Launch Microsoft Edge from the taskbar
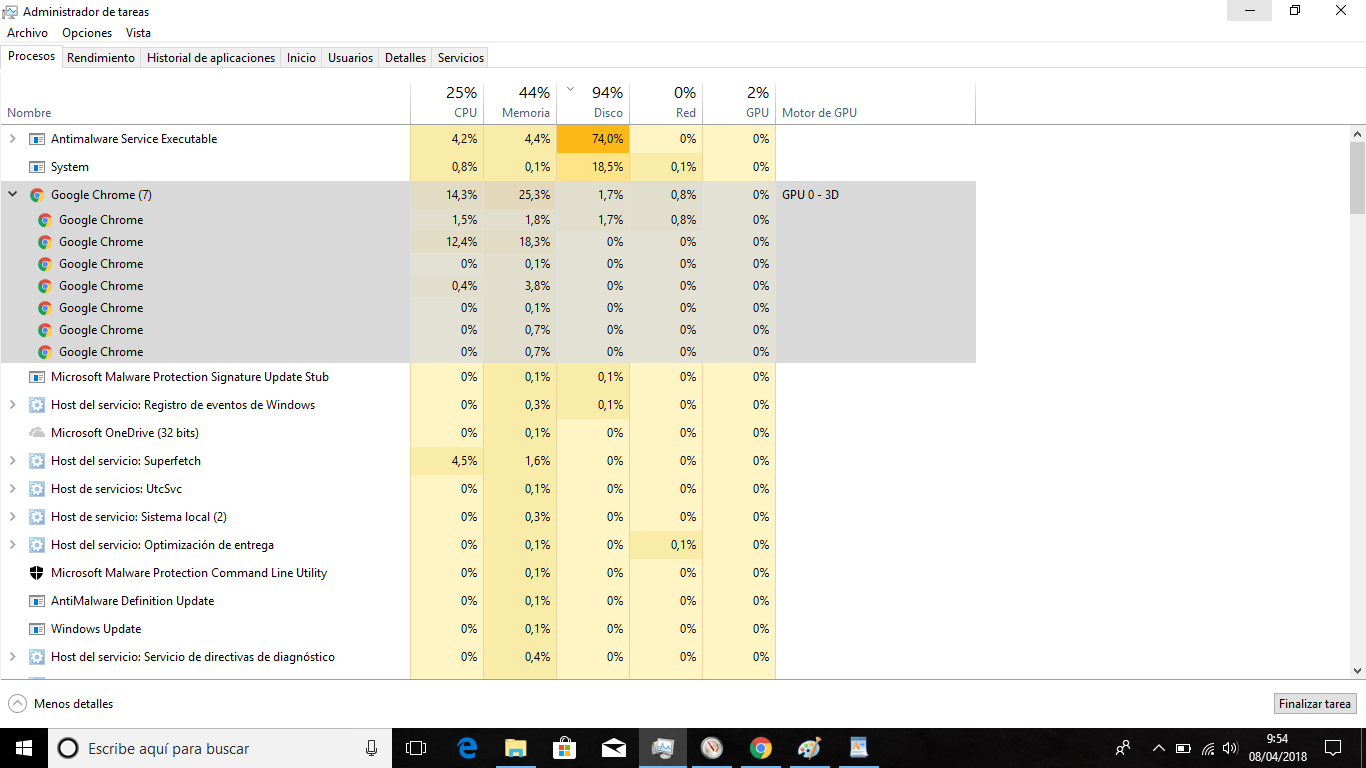Viewport: 1366px width, 768px height. [466, 748]
